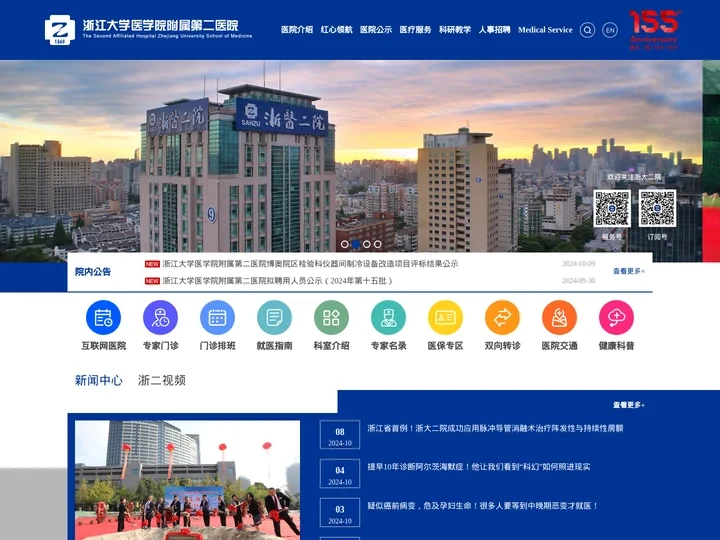The height and width of the screenshot is (540, 720).
Task: Select the second banner carousel dot
Action: (355, 244)
